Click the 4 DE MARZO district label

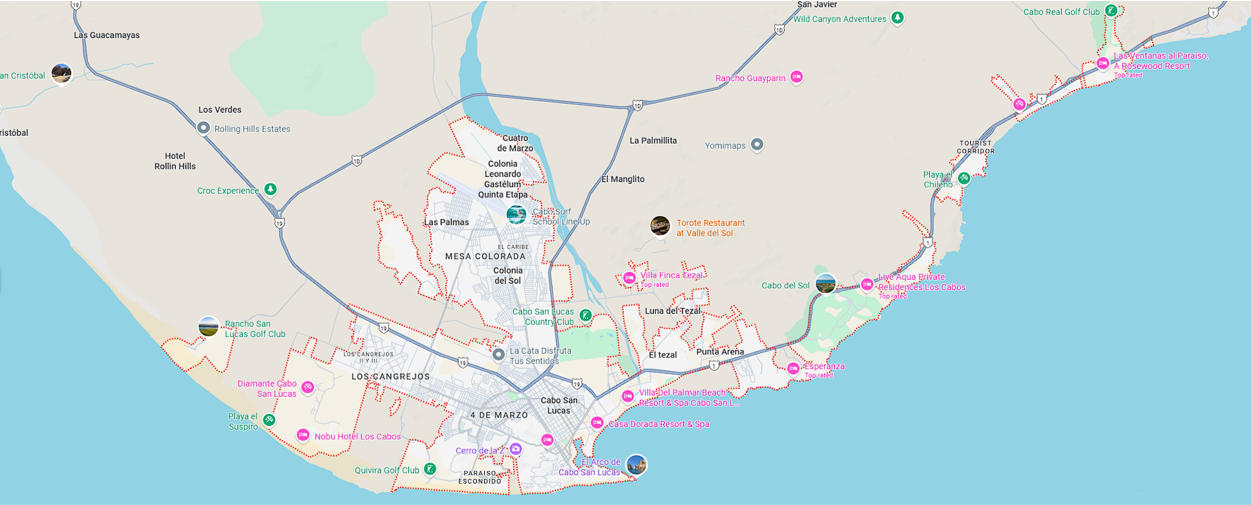tap(499, 414)
